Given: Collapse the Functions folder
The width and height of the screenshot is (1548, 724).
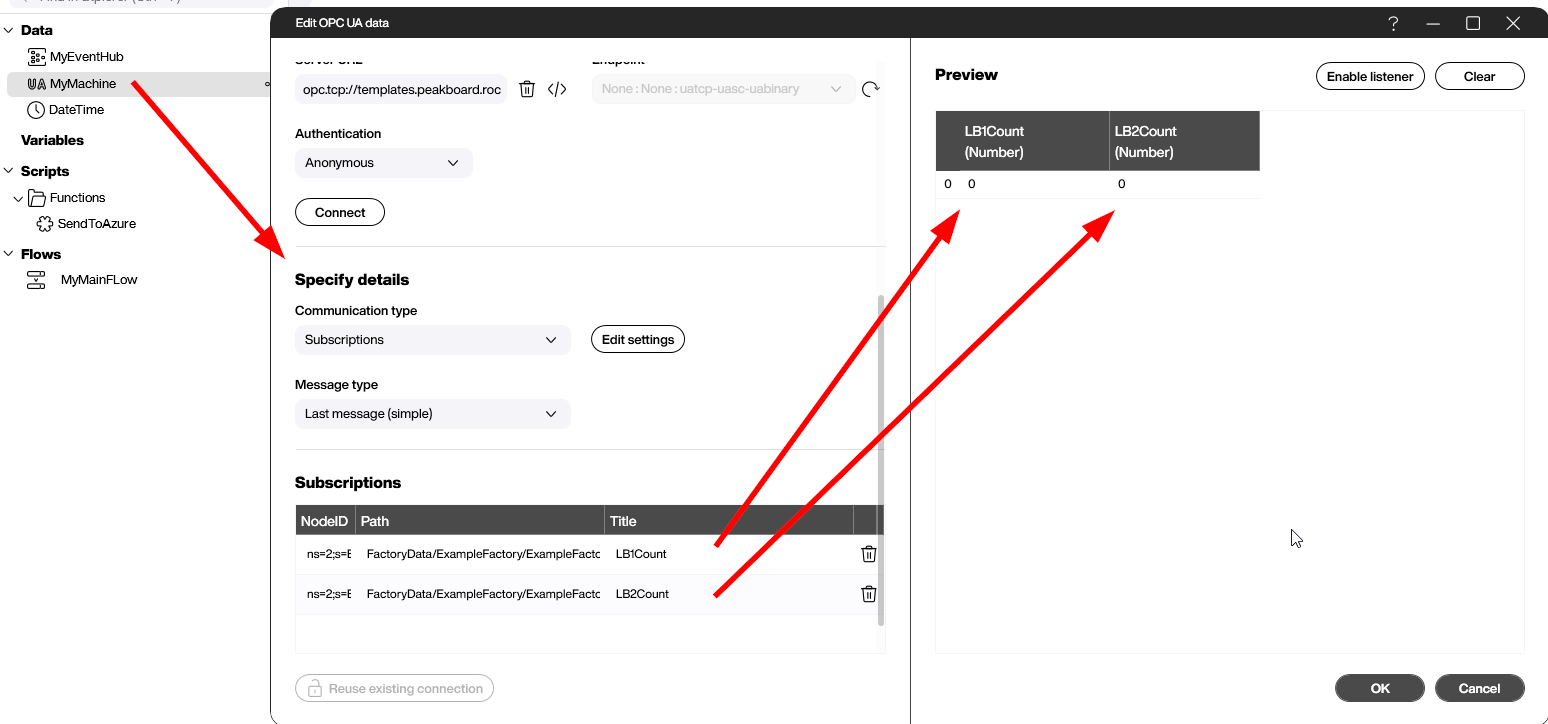Looking at the screenshot, I should click(18, 198).
